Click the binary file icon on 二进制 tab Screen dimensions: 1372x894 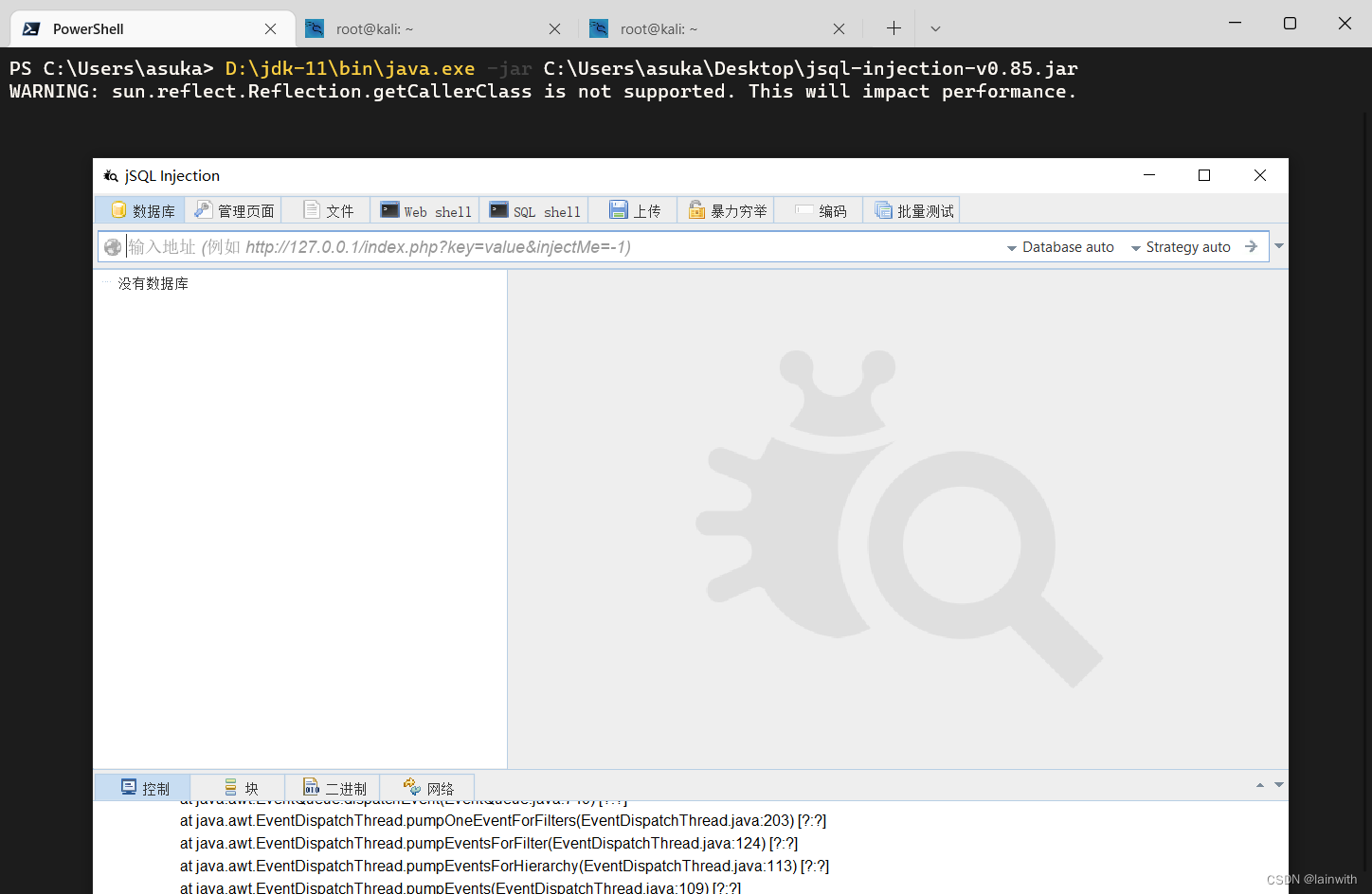pos(311,787)
